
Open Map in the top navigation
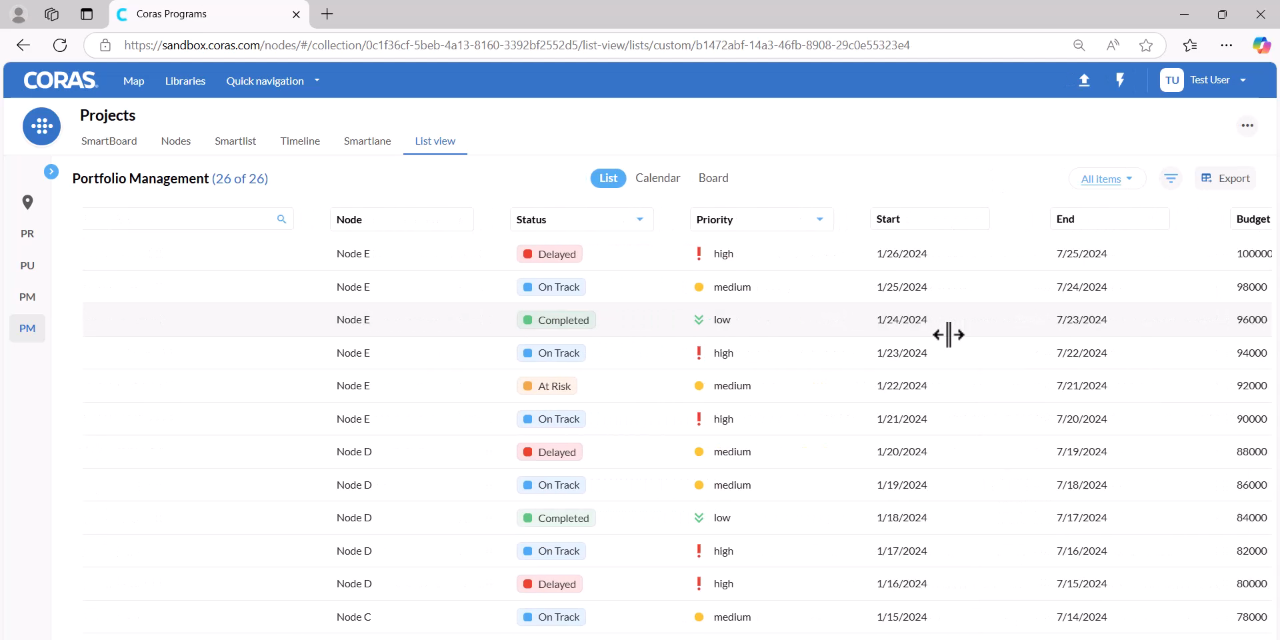pos(134,81)
